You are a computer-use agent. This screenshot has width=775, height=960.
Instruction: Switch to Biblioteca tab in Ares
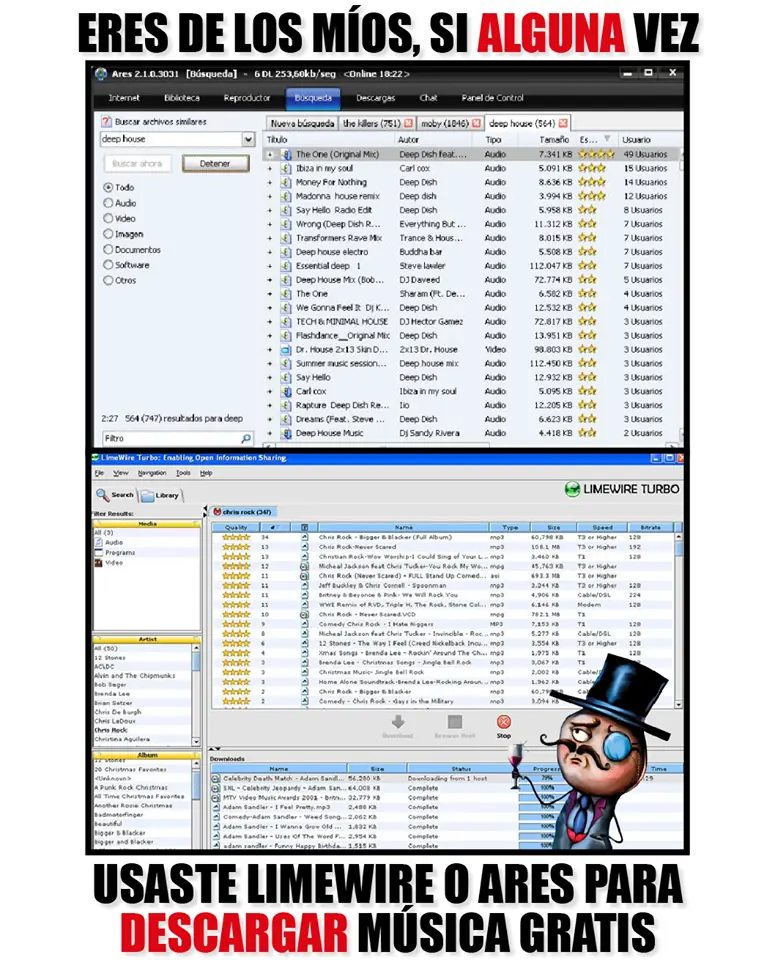[x=182, y=98]
